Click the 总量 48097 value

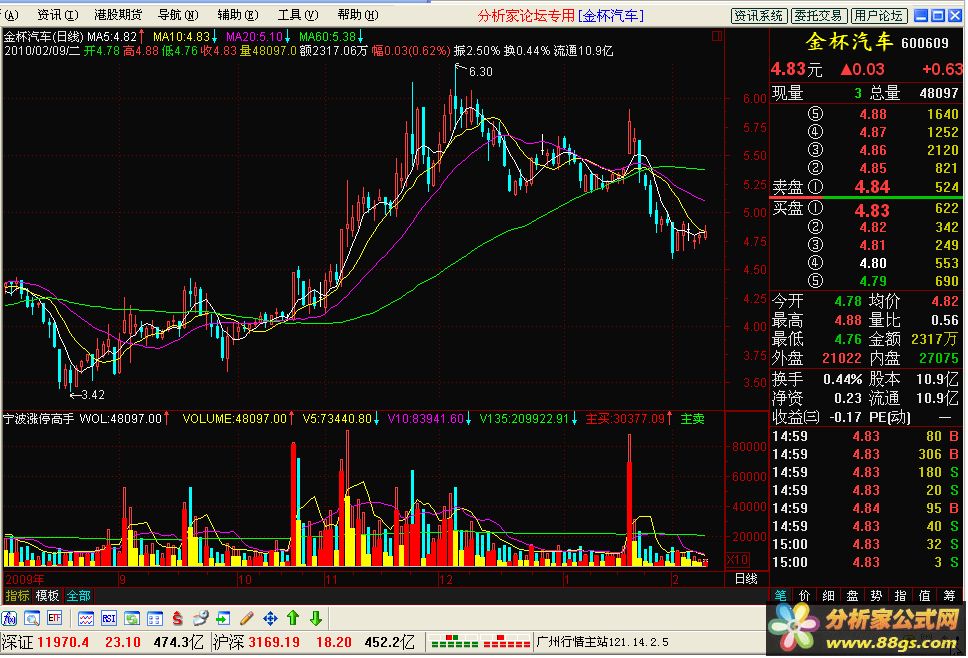pyautogui.click(x=938, y=93)
